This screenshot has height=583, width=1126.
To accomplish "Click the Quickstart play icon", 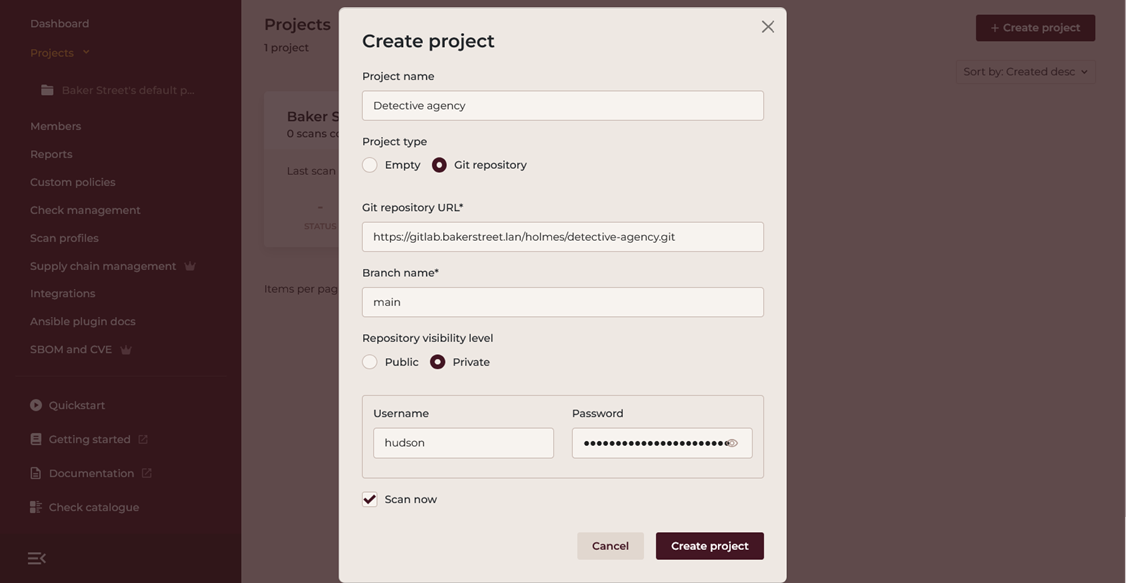I will pyautogui.click(x=36, y=405).
